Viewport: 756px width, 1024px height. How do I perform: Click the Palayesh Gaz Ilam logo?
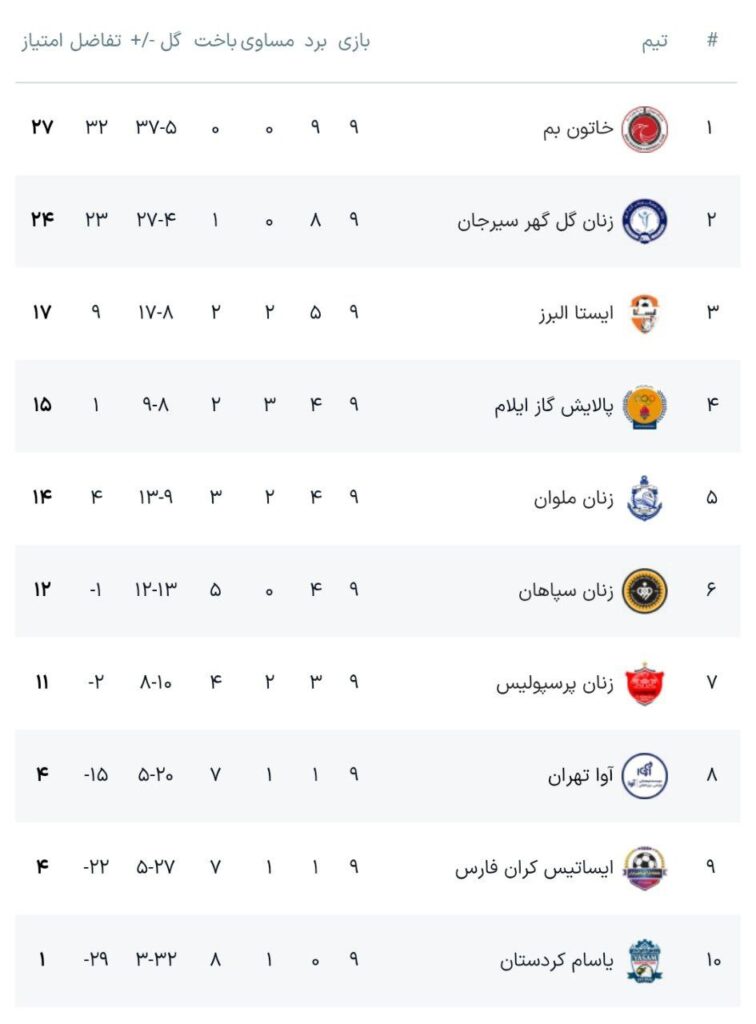pyautogui.click(x=645, y=406)
